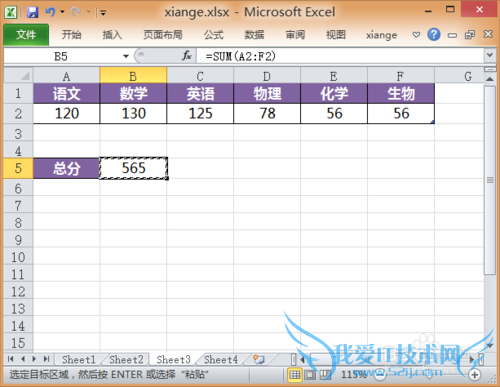Click the vertical scrollbar up arrow
This screenshot has height=387, width=500.
[x=489, y=79]
